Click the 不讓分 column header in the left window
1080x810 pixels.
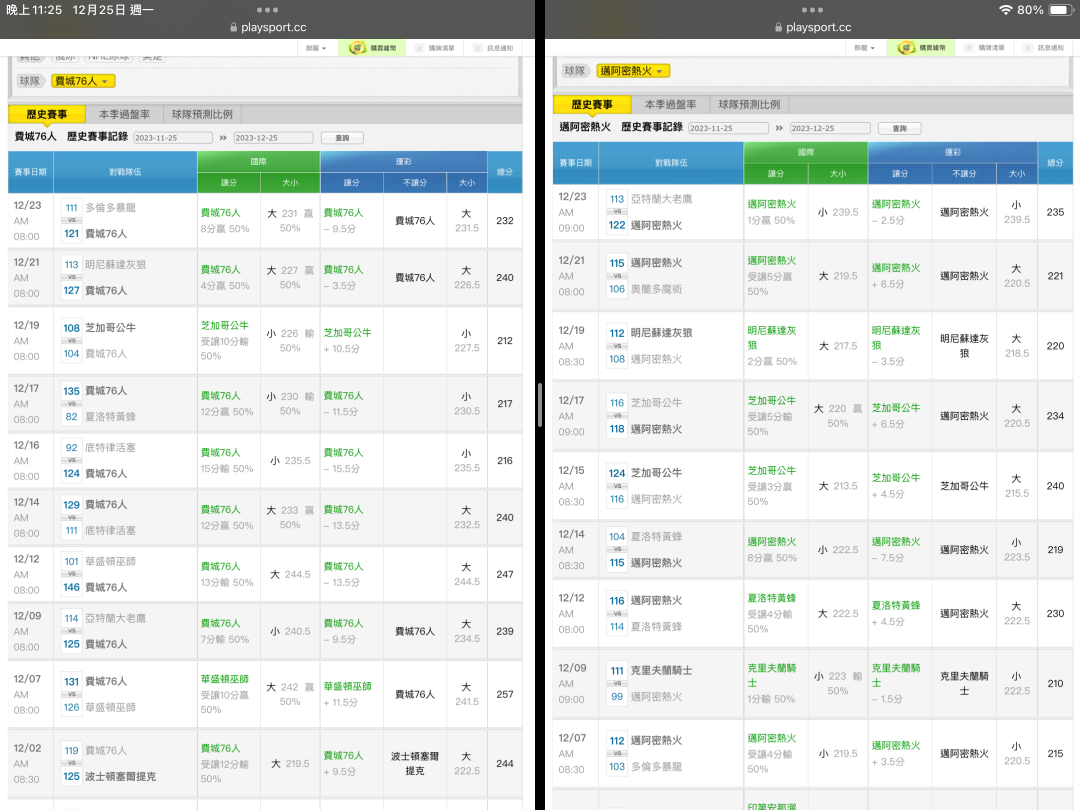pyautogui.click(x=415, y=183)
